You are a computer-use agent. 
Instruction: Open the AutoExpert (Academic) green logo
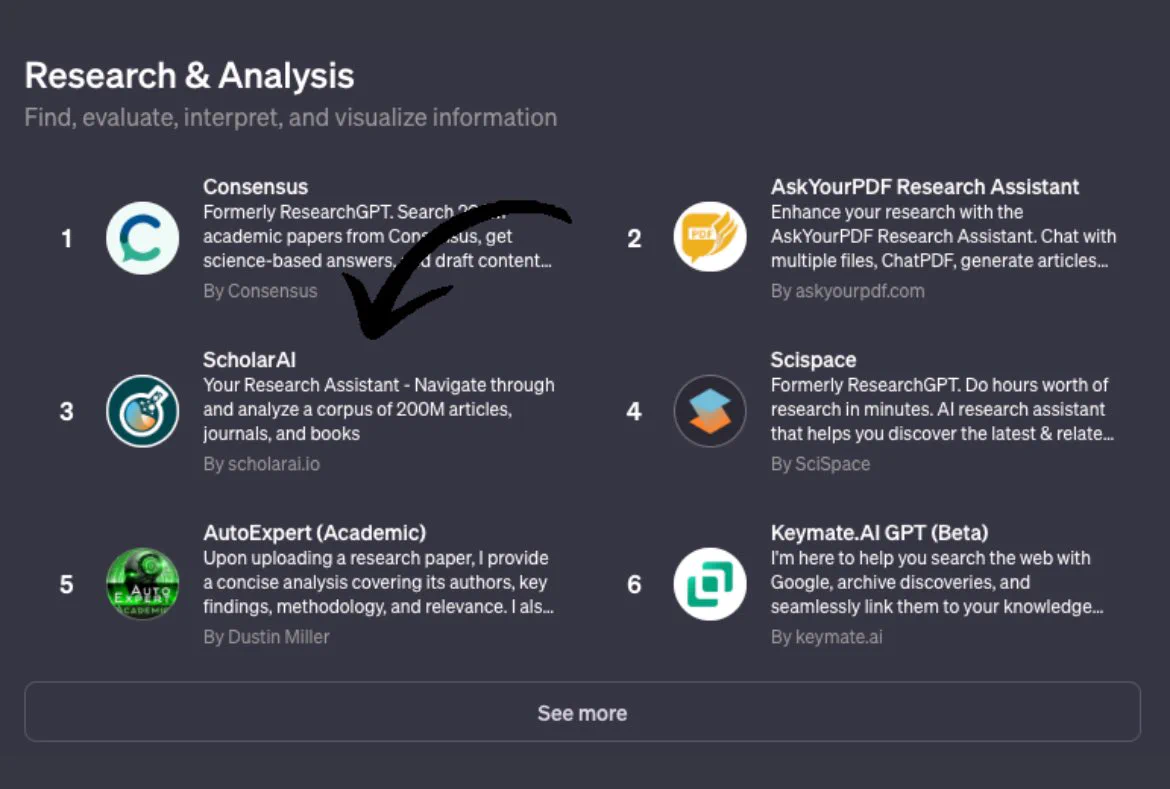click(x=143, y=584)
